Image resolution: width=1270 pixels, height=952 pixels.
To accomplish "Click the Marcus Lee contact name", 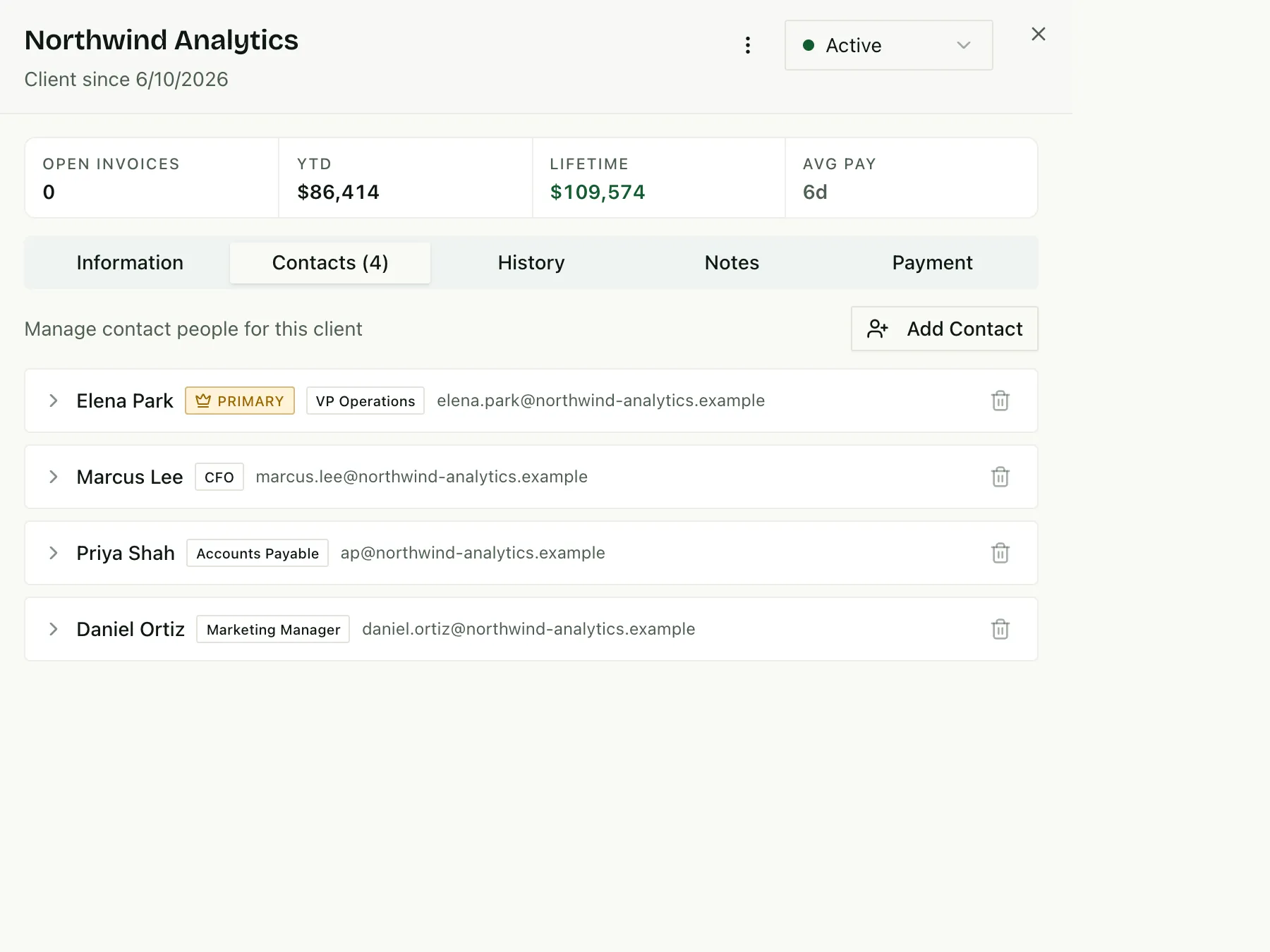I will pyautogui.click(x=130, y=477).
